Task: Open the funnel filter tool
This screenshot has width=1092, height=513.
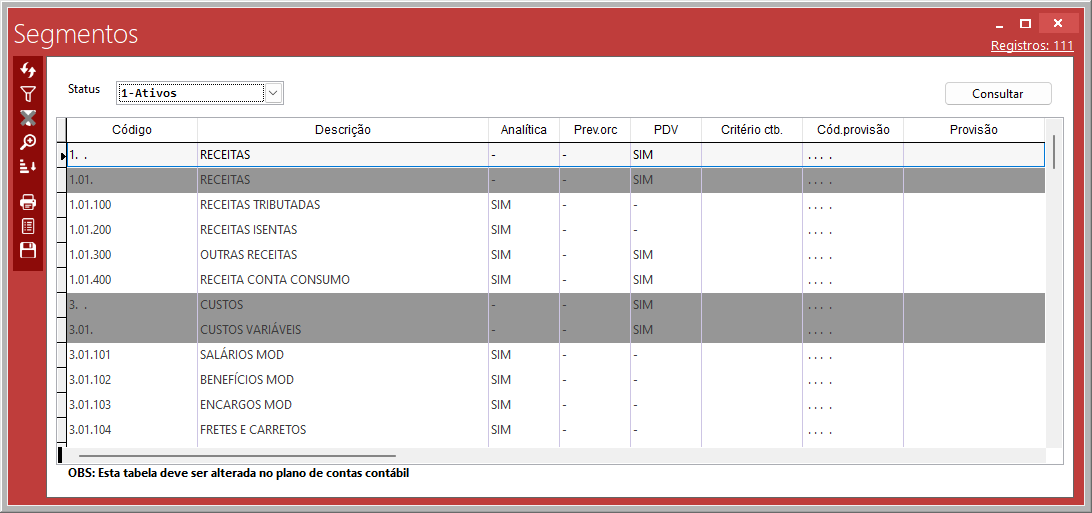Action: [x=28, y=94]
